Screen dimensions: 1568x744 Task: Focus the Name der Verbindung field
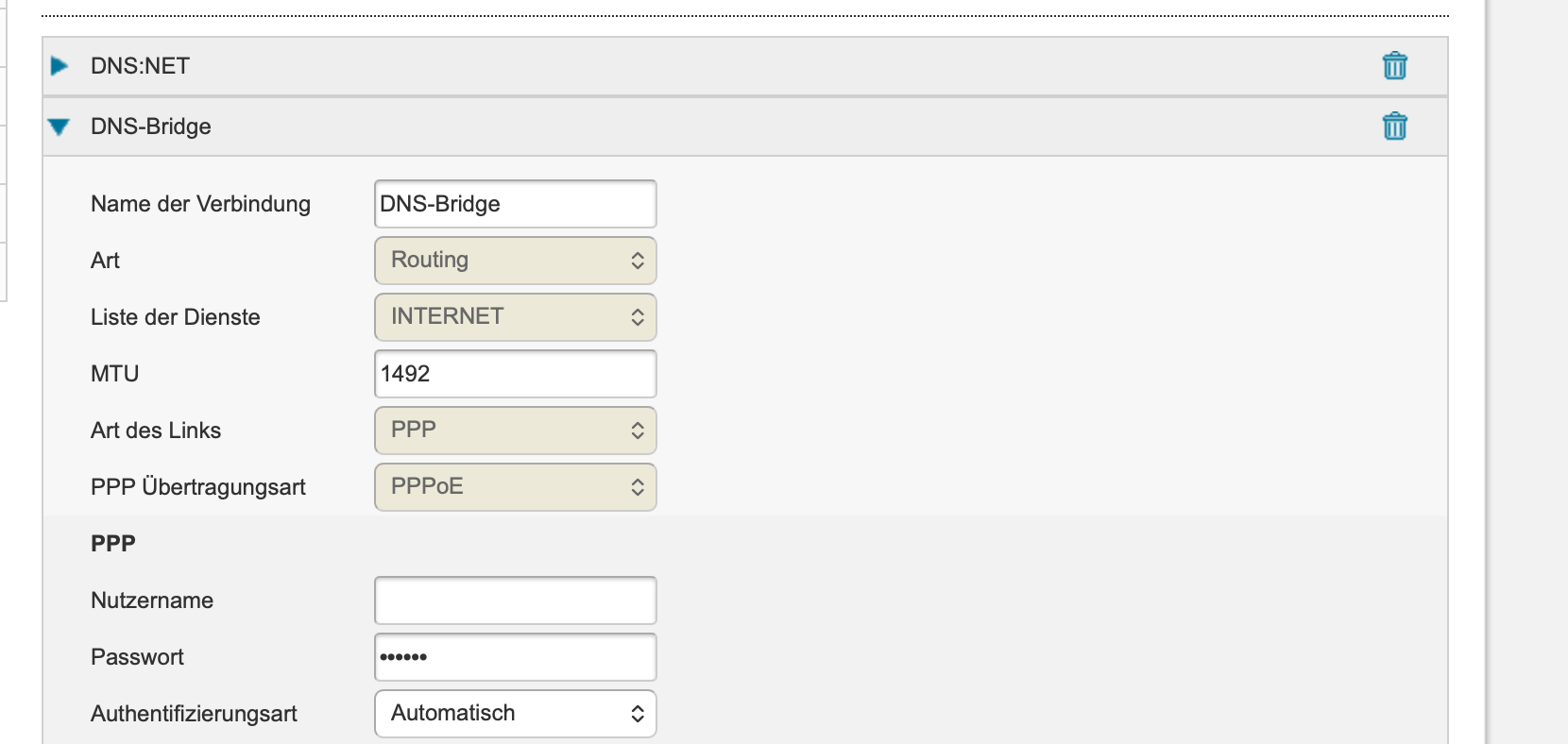point(515,204)
